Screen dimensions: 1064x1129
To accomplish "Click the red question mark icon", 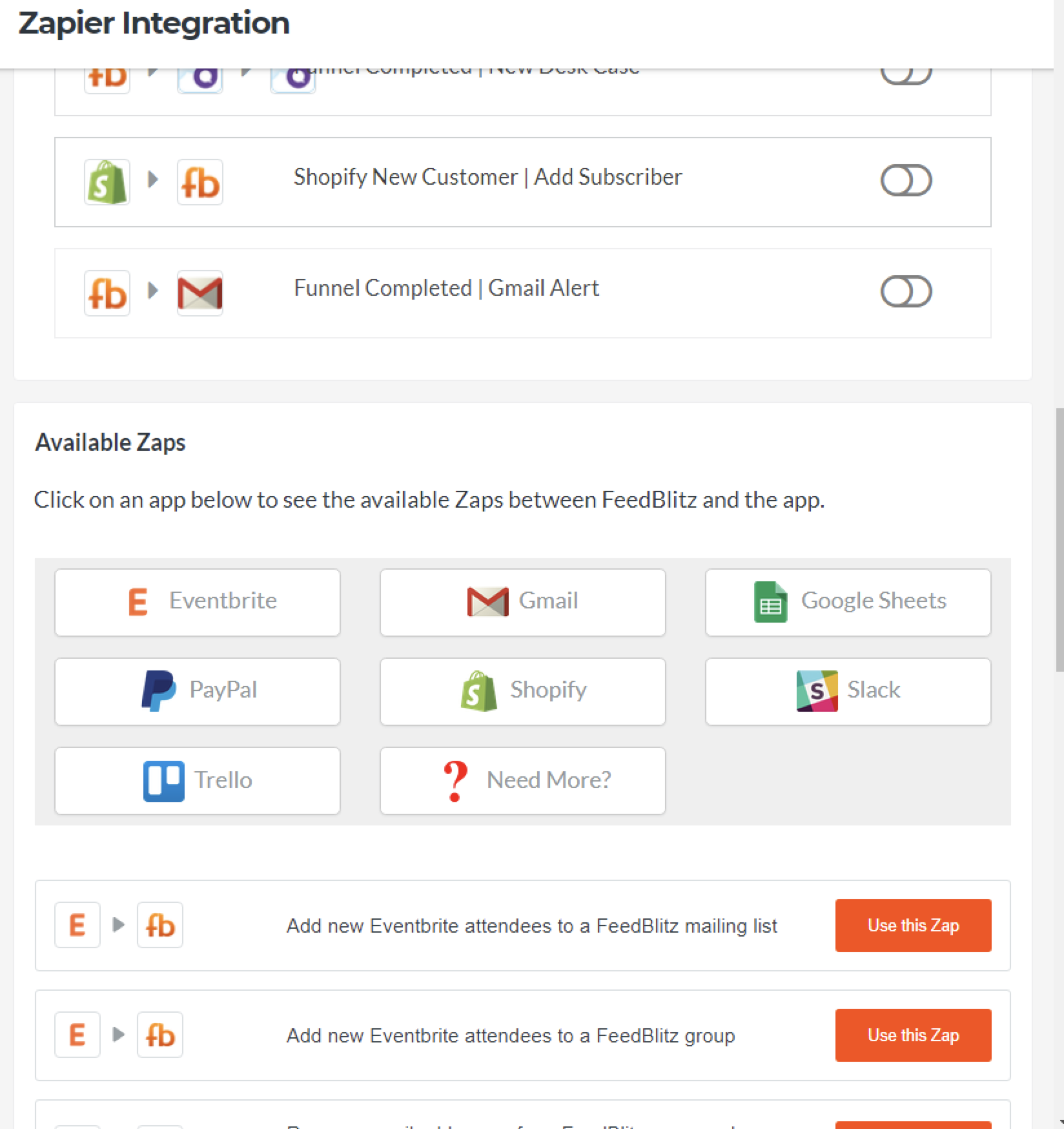I will 455,781.
